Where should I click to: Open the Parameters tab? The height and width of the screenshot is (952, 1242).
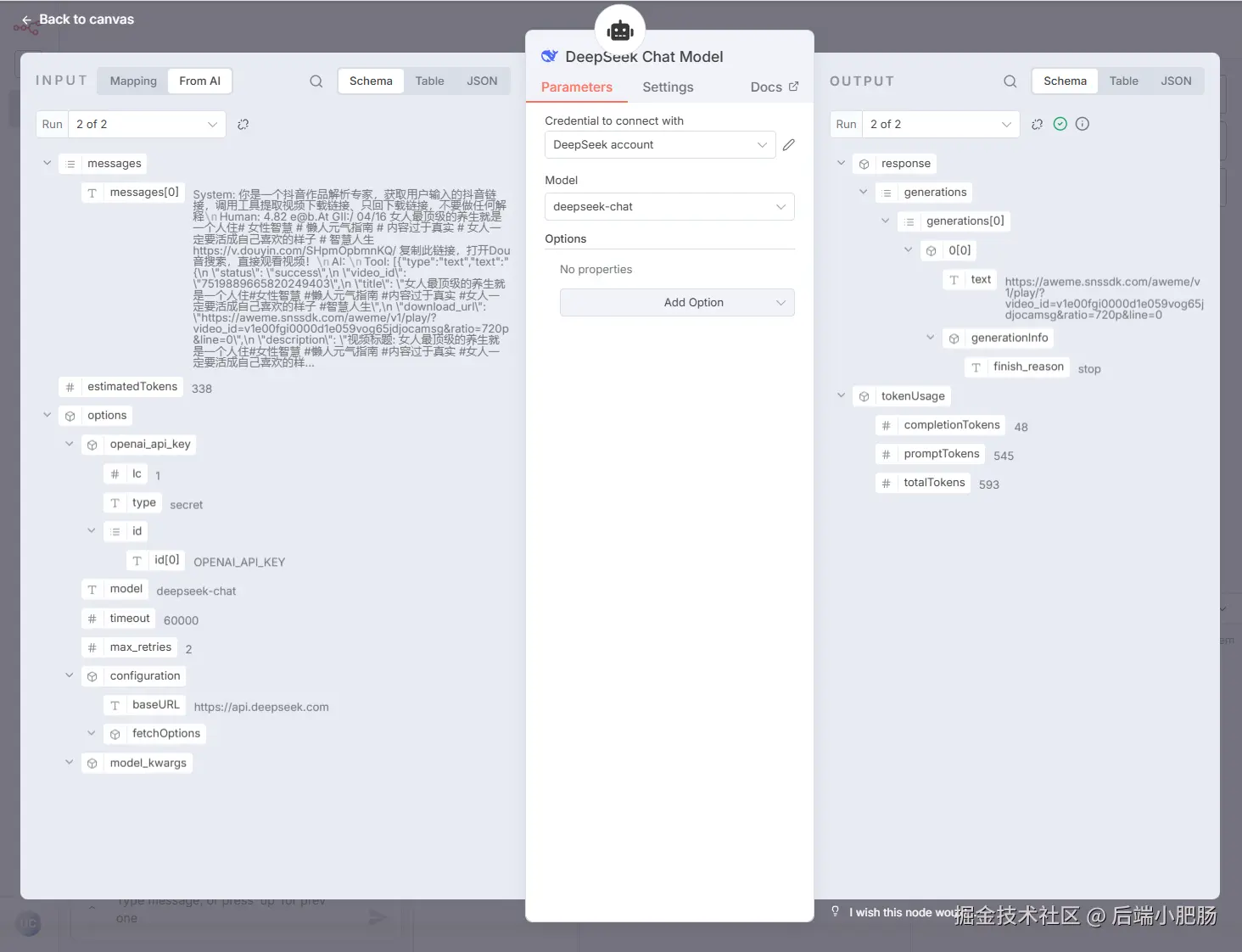(x=577, y=87)
